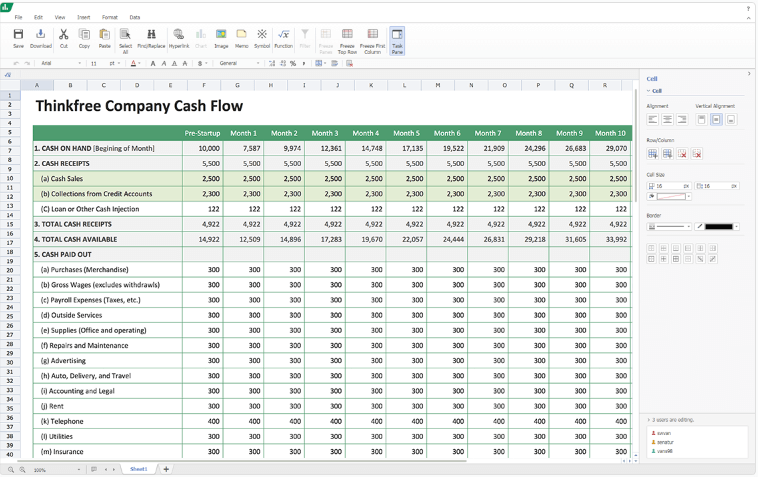758x477 pixels.
Task: Open the View menu
Action: click(x=60, y=17)
